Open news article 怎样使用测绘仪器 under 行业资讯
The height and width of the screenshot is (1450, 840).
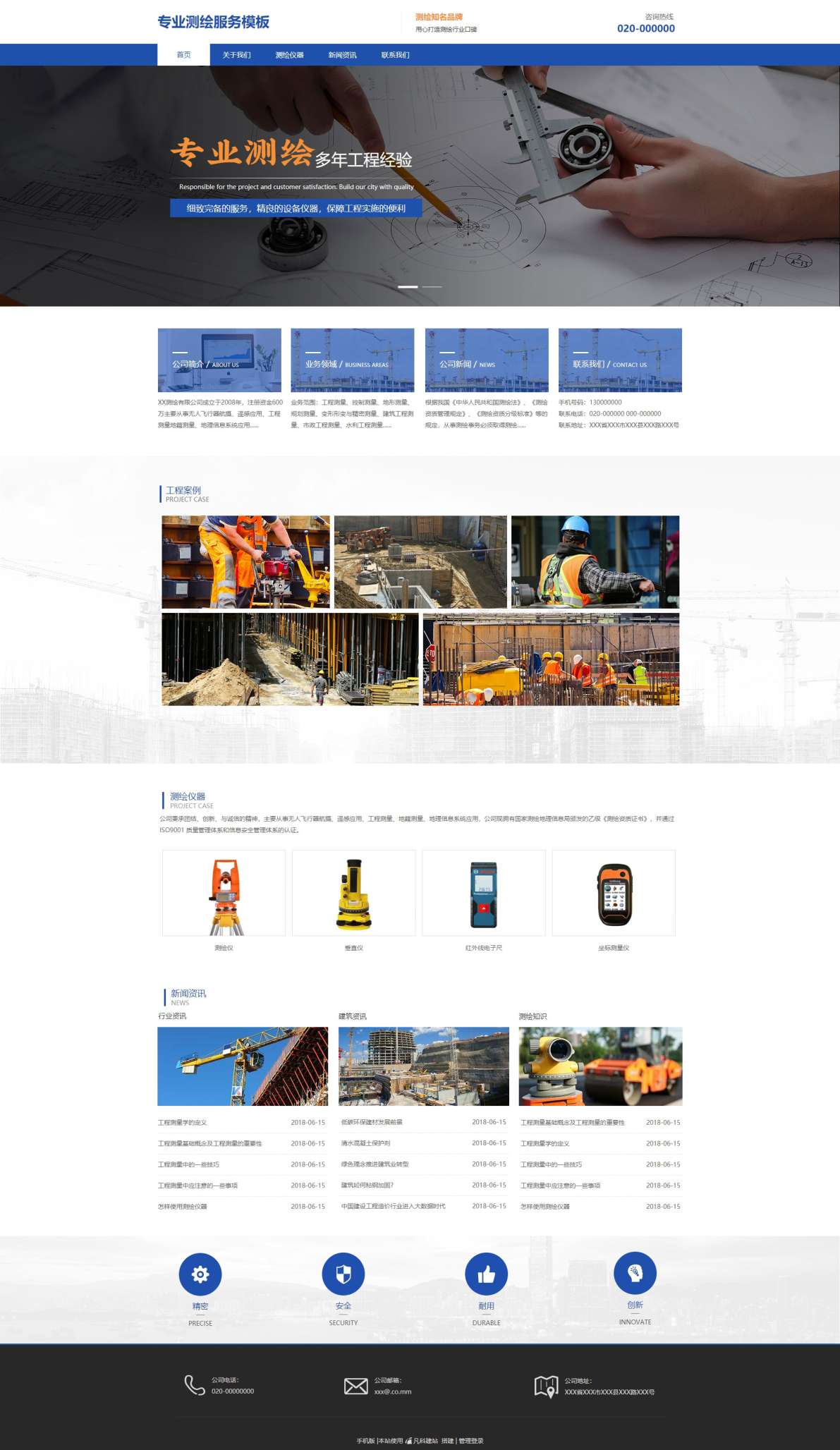tap(183, 1207)
